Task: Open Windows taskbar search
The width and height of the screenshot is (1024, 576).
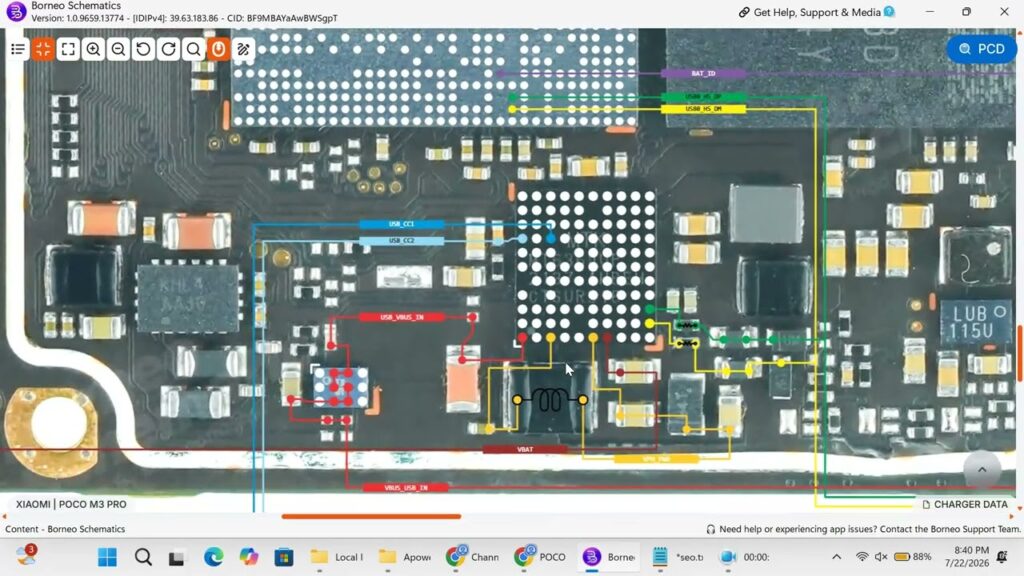Action: click(x=143, y=557)
